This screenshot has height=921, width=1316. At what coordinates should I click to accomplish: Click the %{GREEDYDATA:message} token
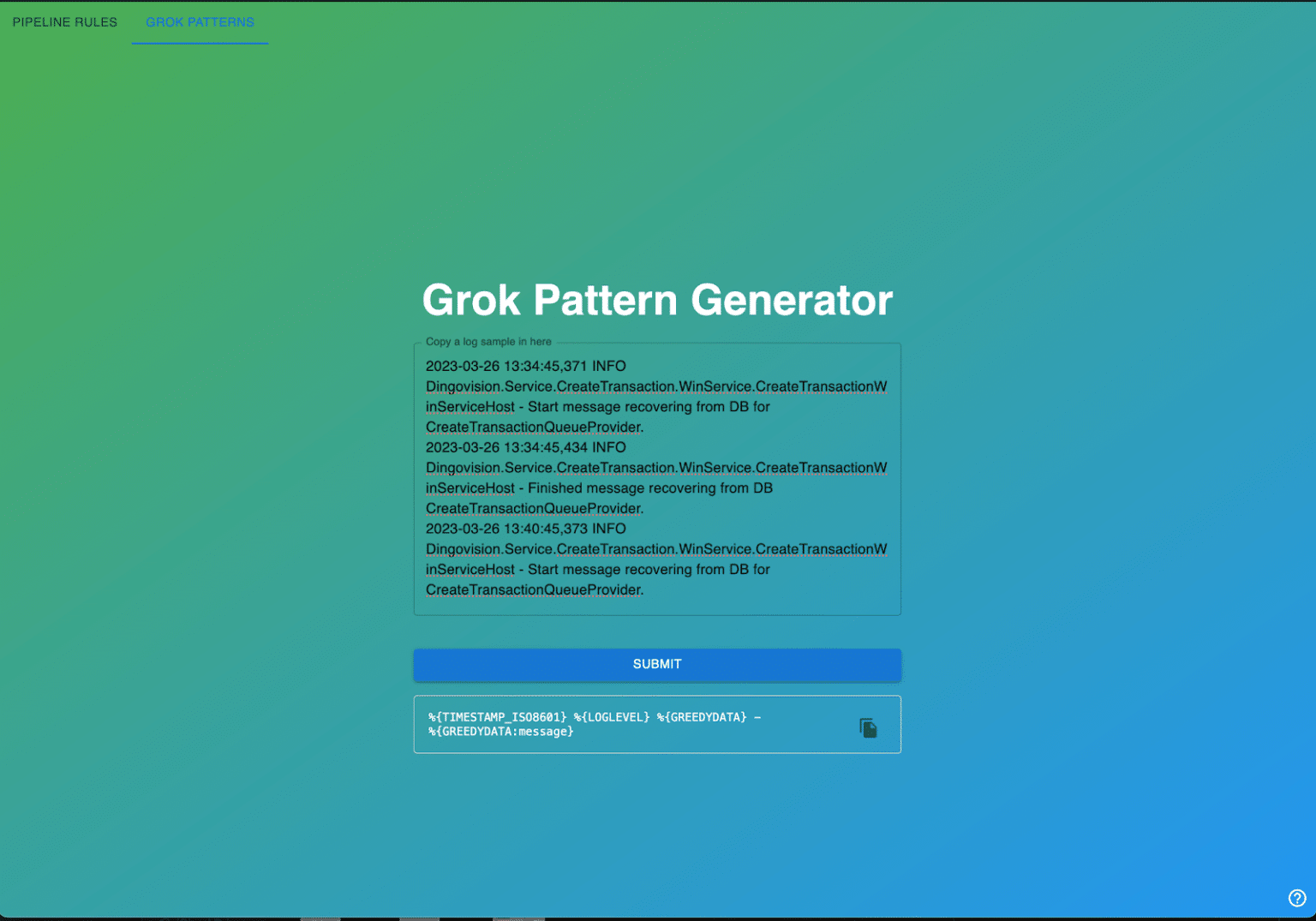point(500,731)
